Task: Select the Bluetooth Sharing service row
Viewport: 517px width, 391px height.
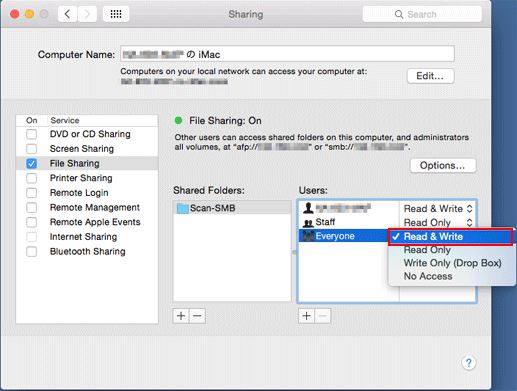Action: 87,251
